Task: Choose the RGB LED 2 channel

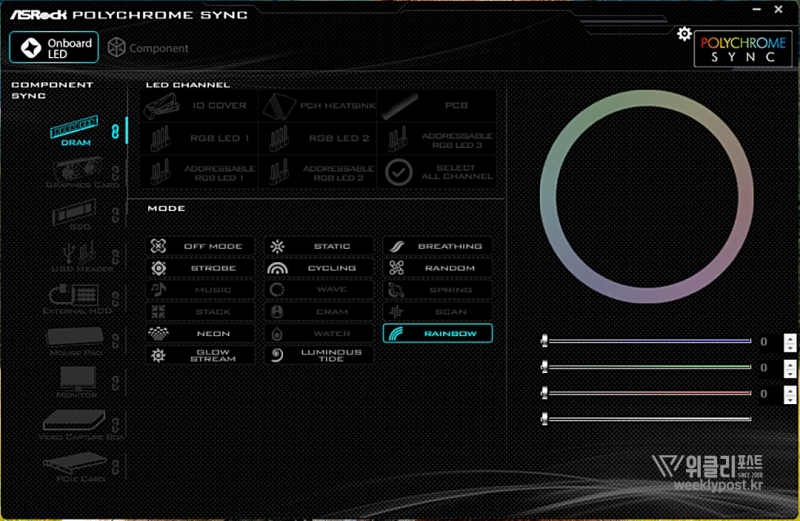Action: click(318, 138)
